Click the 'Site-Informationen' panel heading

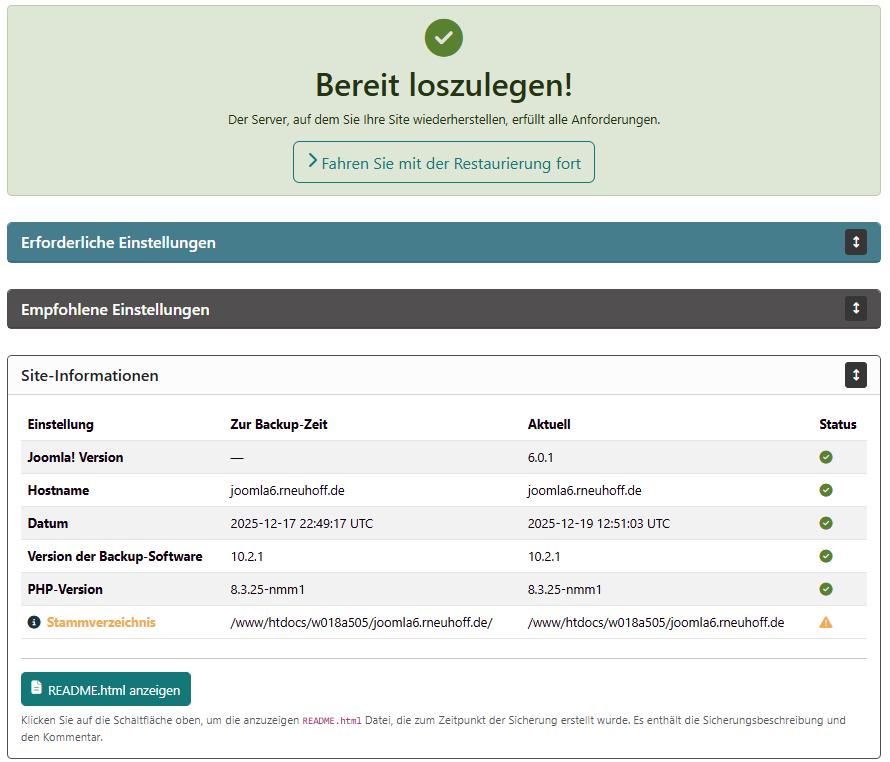coord(90,376)
